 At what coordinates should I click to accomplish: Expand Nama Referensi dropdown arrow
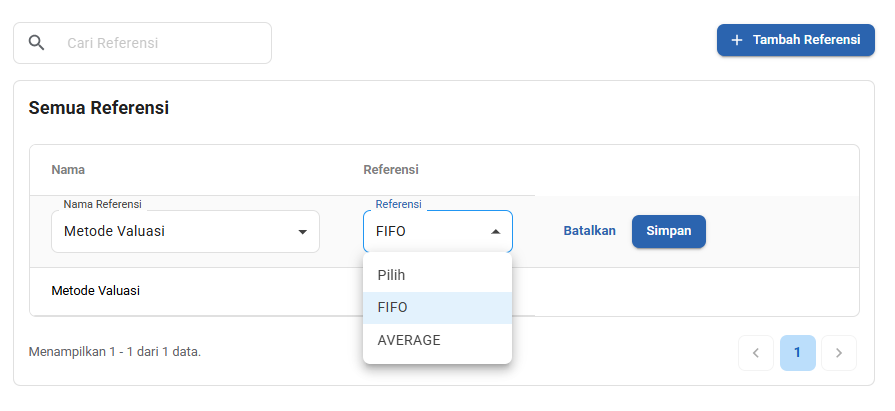302,232
